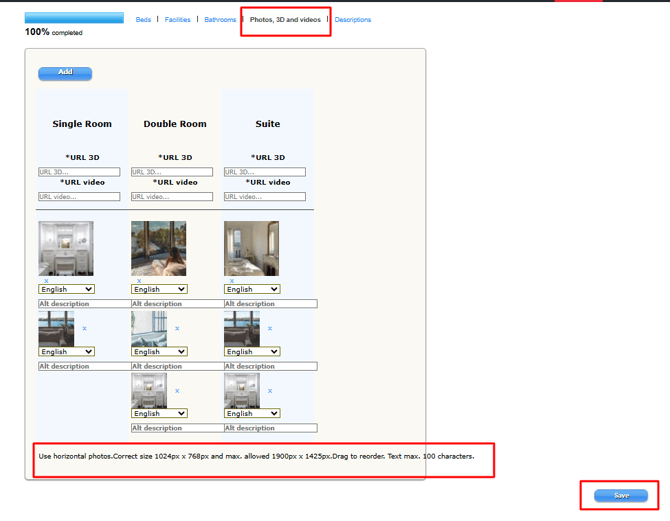Open language dropdown under Suite third photo
This screenshot has height=521, width=670.
tap(252, 413)
